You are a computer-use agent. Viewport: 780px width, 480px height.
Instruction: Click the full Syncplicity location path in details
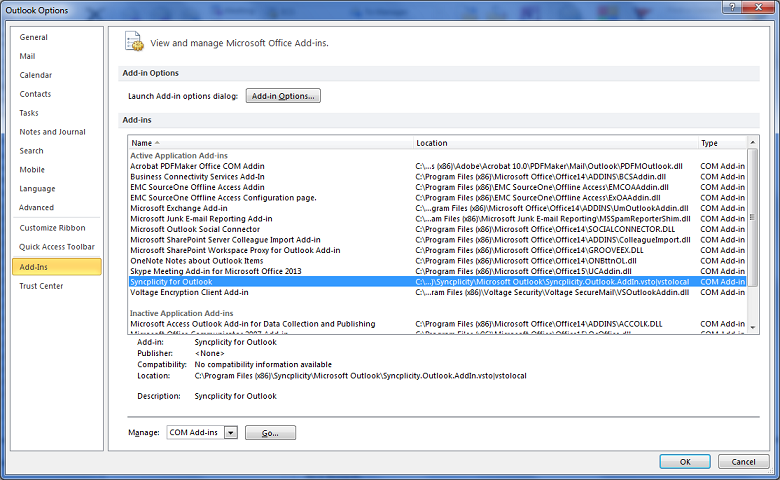360,376
